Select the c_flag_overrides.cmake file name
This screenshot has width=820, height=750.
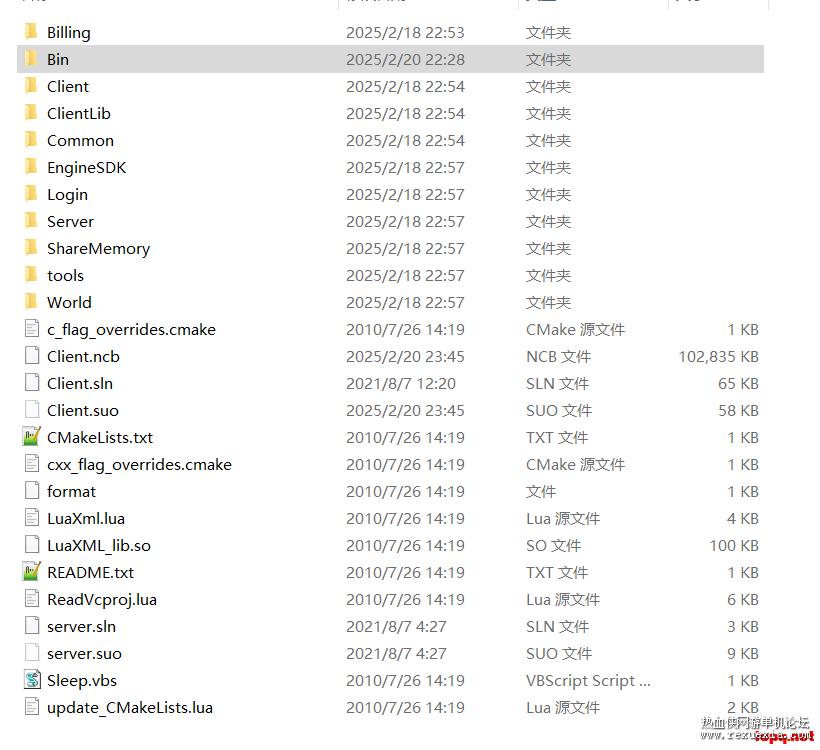point(131,330)
